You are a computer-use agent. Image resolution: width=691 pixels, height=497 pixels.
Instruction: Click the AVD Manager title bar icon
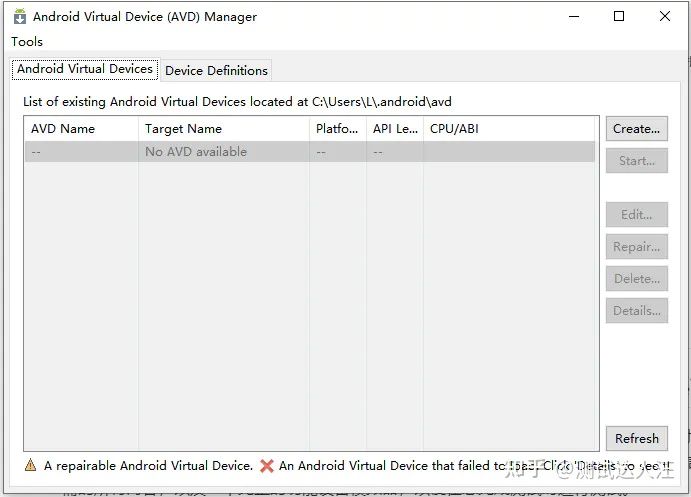click(20, 17)
